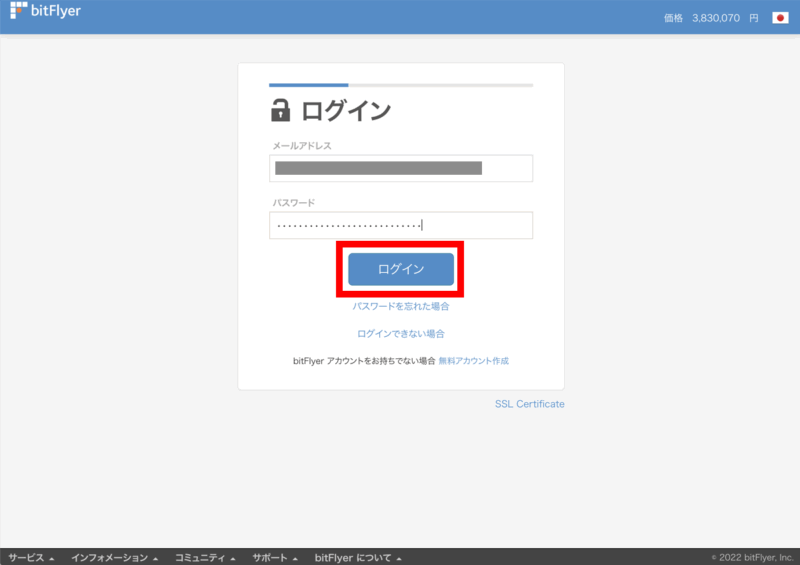Click the bitFlyer logo in header
This screenshot has height=565, width=800.
(x=44, y=13)
